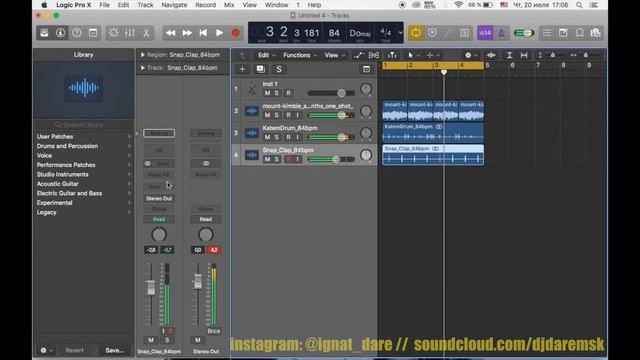This screenshot has width=640, height=360.
Task: Select the Snap_Clap_84bpm audio region
Action: (433, 155)
